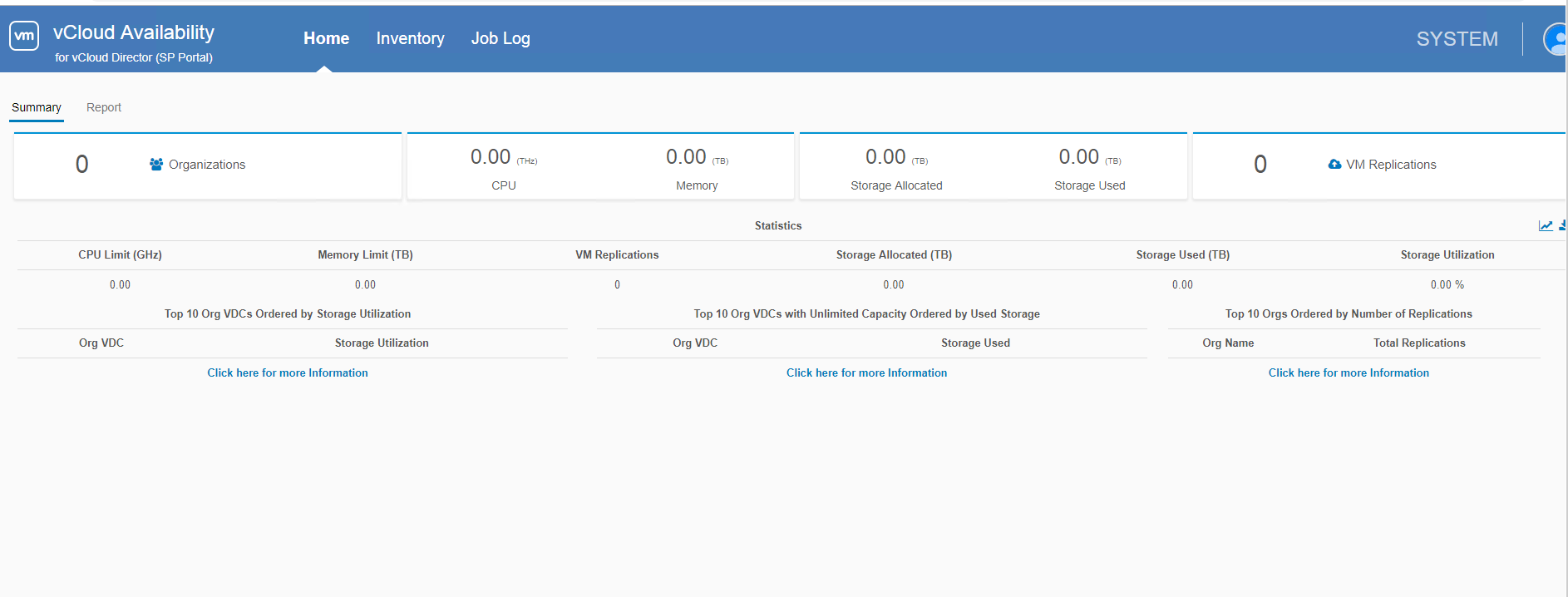This screenshot has width=1568, height=597.
Task: Click the CPU Limit (GHz) column header
Action: tap(120, 255)
